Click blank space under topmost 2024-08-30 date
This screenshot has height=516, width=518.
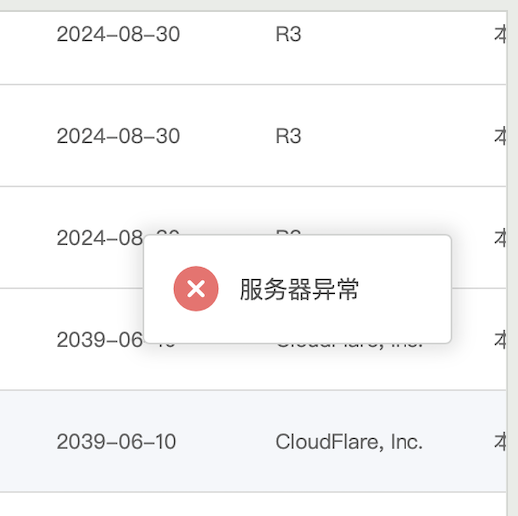(118, 65)
